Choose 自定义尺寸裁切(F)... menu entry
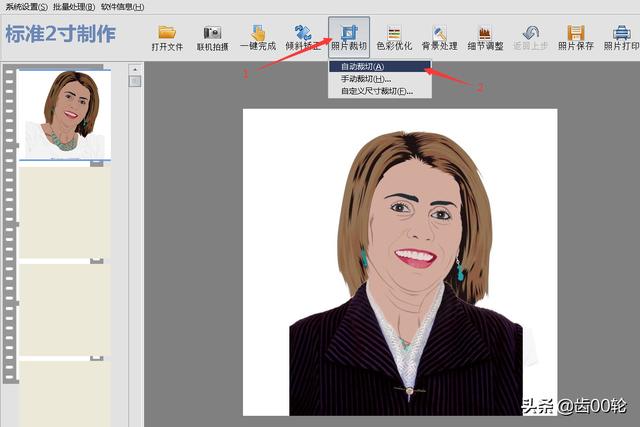This screenshot has width=640, height=427. [375, 91]
